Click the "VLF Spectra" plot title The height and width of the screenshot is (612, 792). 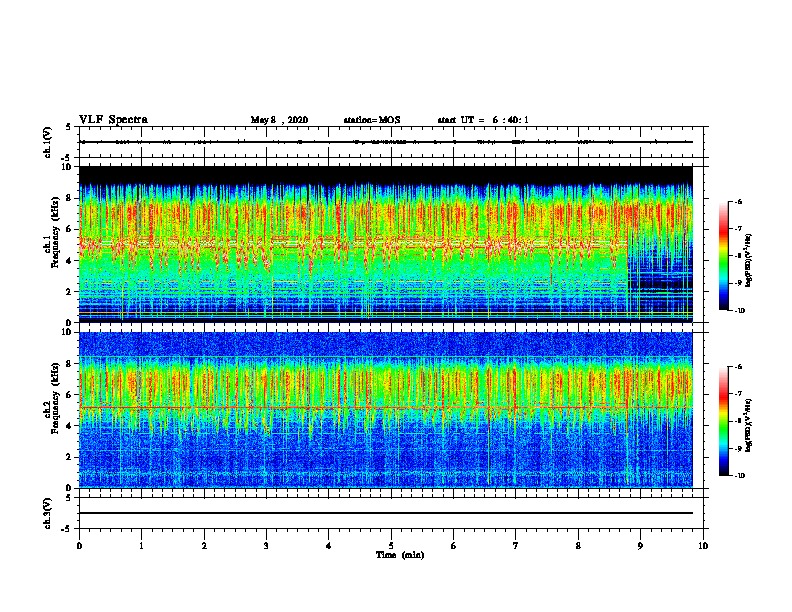(113, 120)
